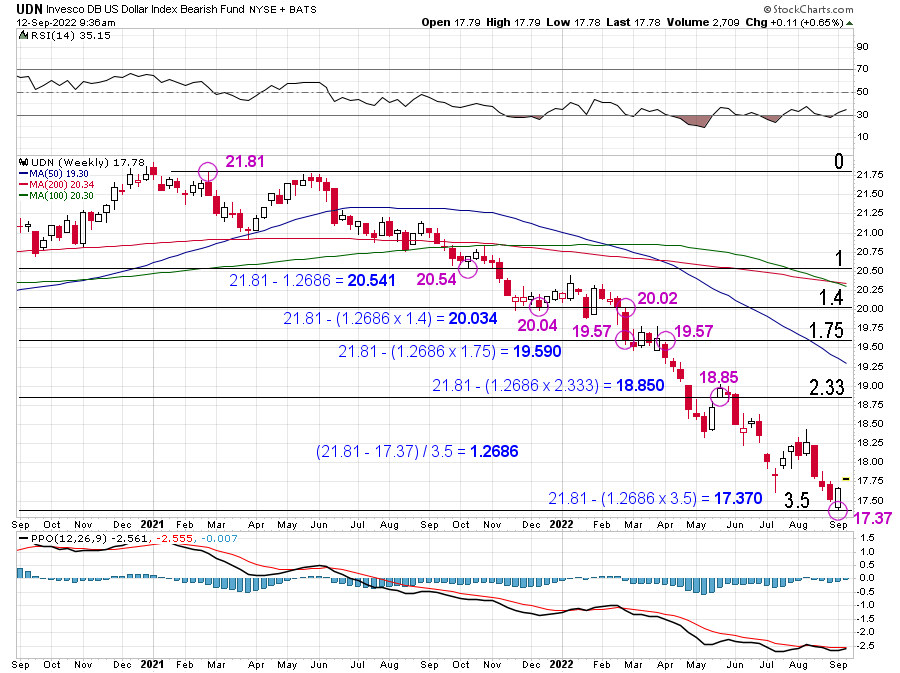Click the '18.00' price axis tick
Image resolution: width=900 pixels, height=673 pixels.
click(870, 462)
